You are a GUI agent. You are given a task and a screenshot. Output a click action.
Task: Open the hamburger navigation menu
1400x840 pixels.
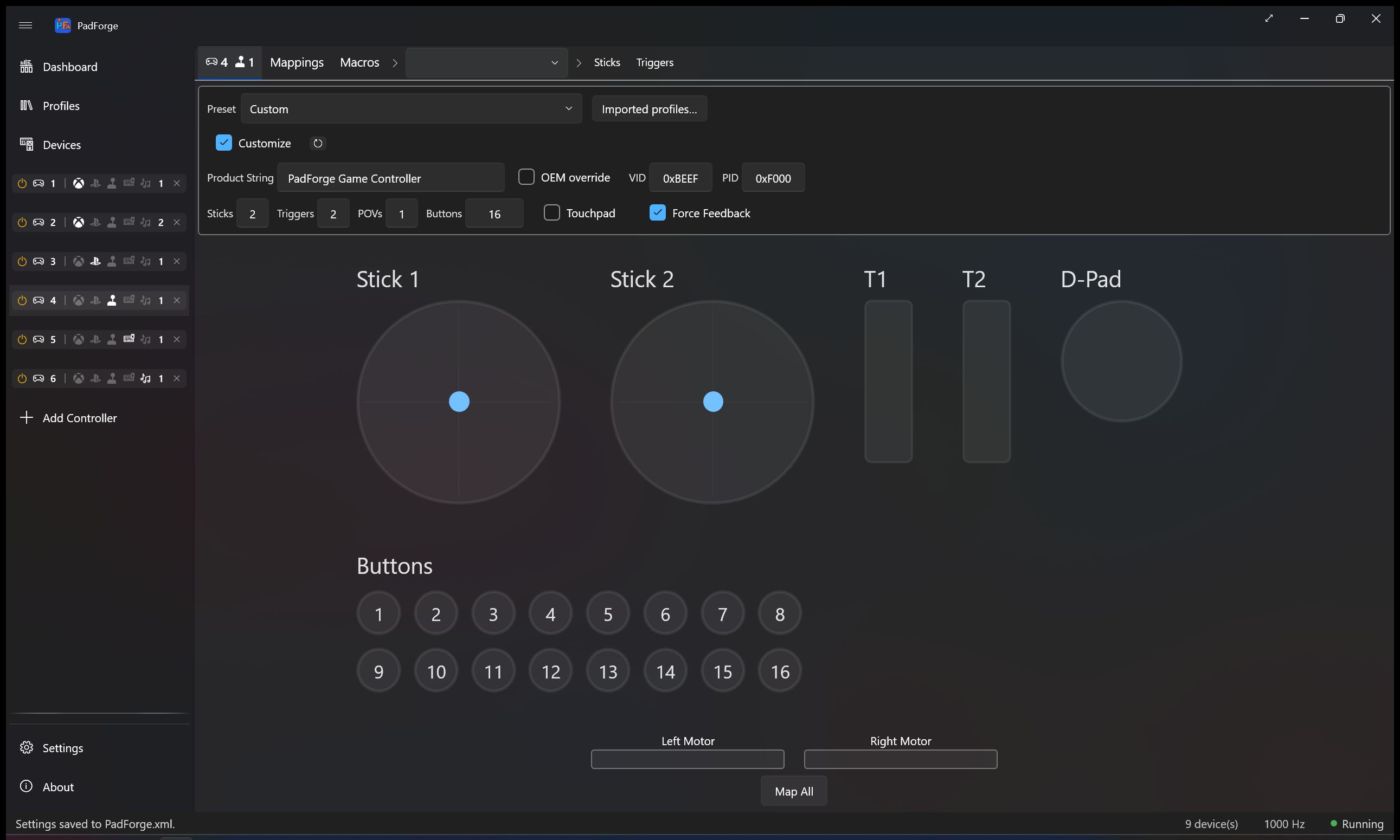click(25, 25)
